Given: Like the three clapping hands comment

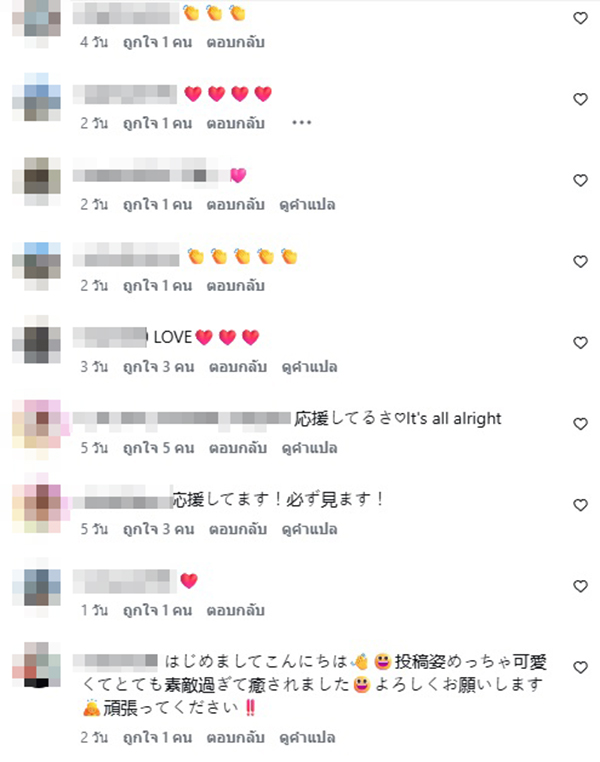Looking at the screenshot, I should pyautogui.click(x=581, y=18).
